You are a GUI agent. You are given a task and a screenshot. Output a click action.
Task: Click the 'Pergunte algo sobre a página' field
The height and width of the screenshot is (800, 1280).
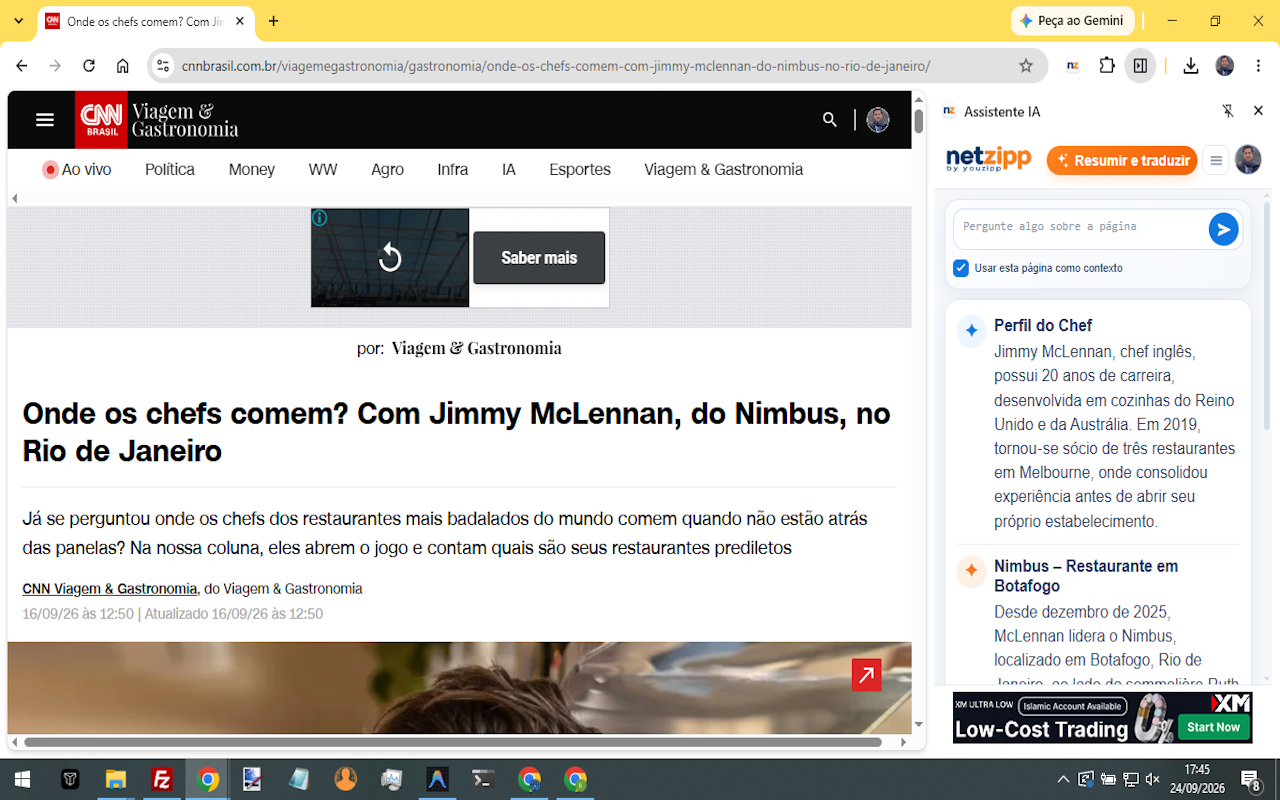point(1080,228)
